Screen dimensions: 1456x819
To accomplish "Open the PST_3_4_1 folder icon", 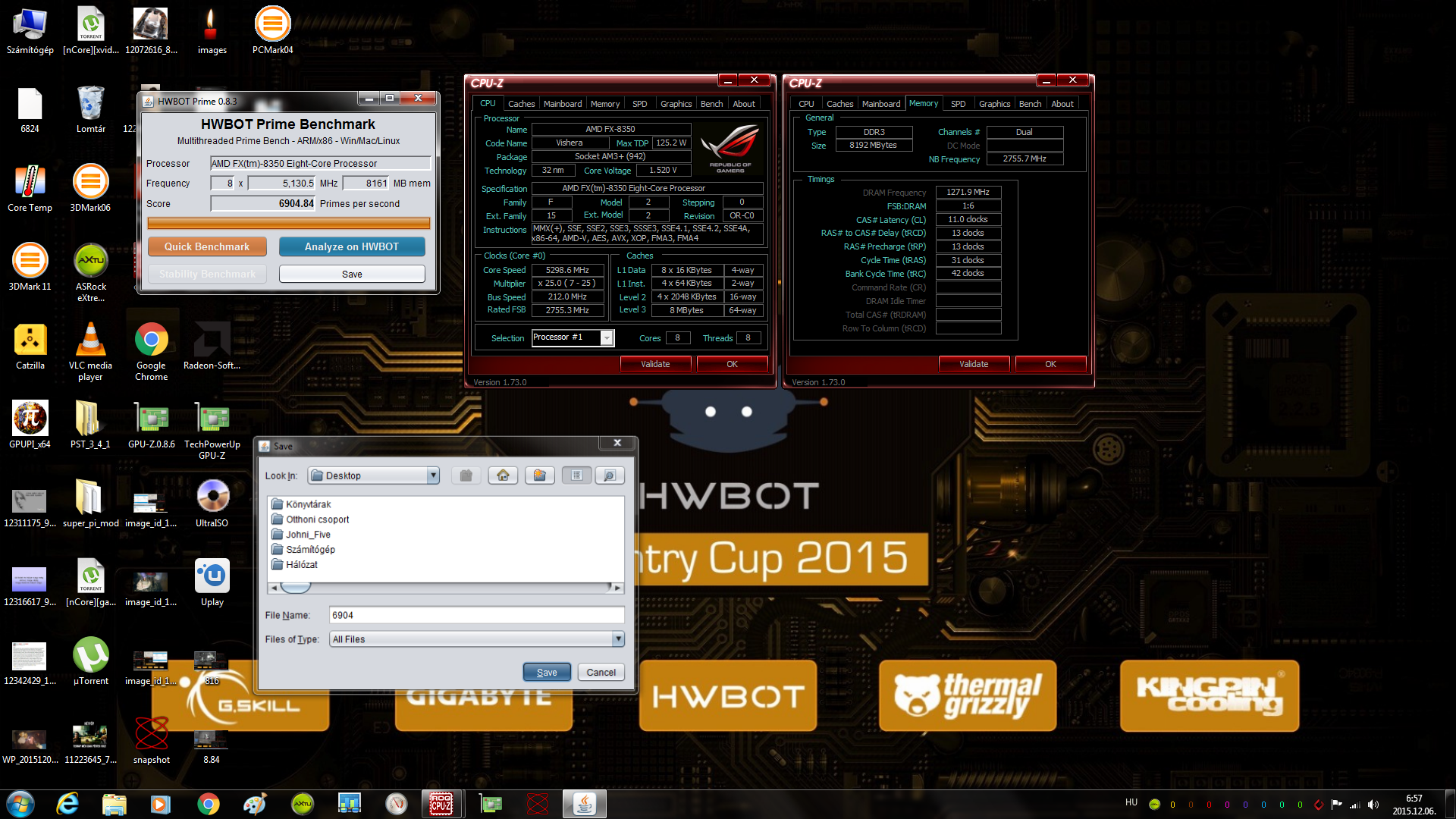I will [x=90, y=425].
